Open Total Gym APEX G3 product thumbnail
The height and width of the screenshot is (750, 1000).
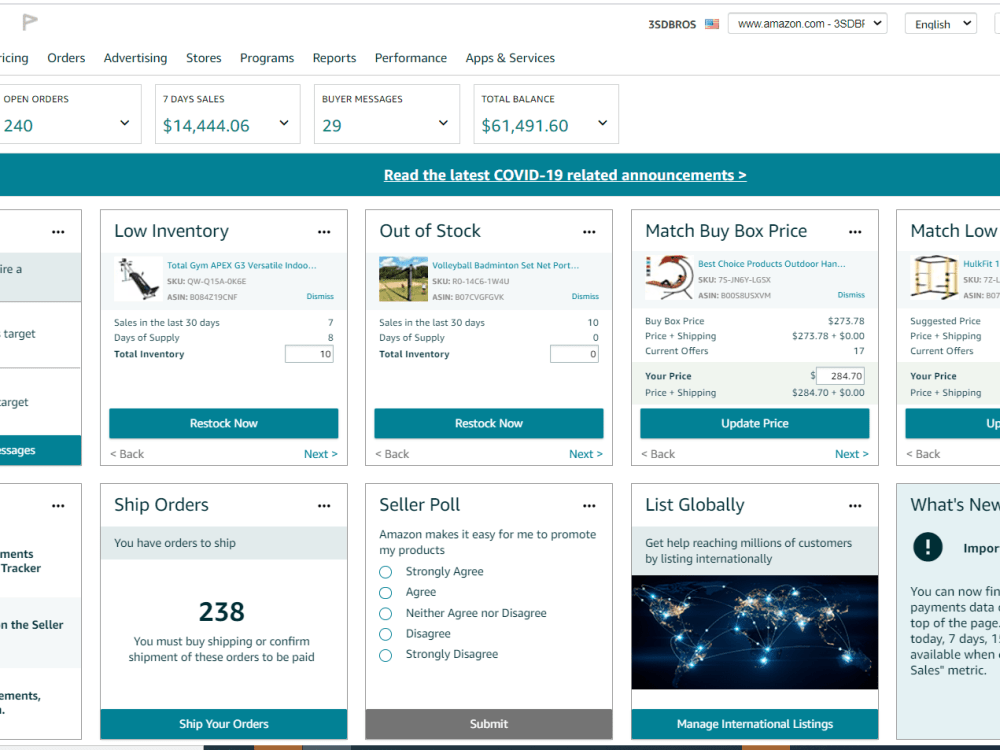(138, 279)
